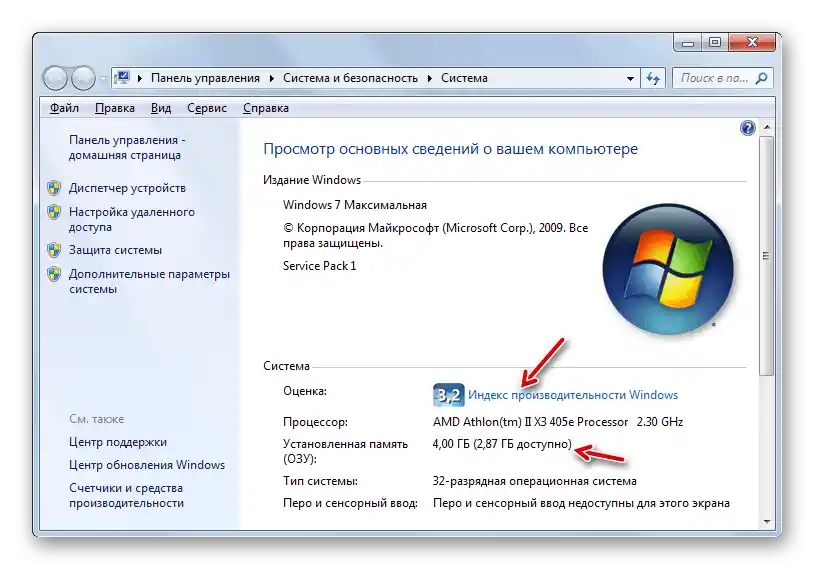Minimize the System window
815x570 pixels.
pos(688,43)
